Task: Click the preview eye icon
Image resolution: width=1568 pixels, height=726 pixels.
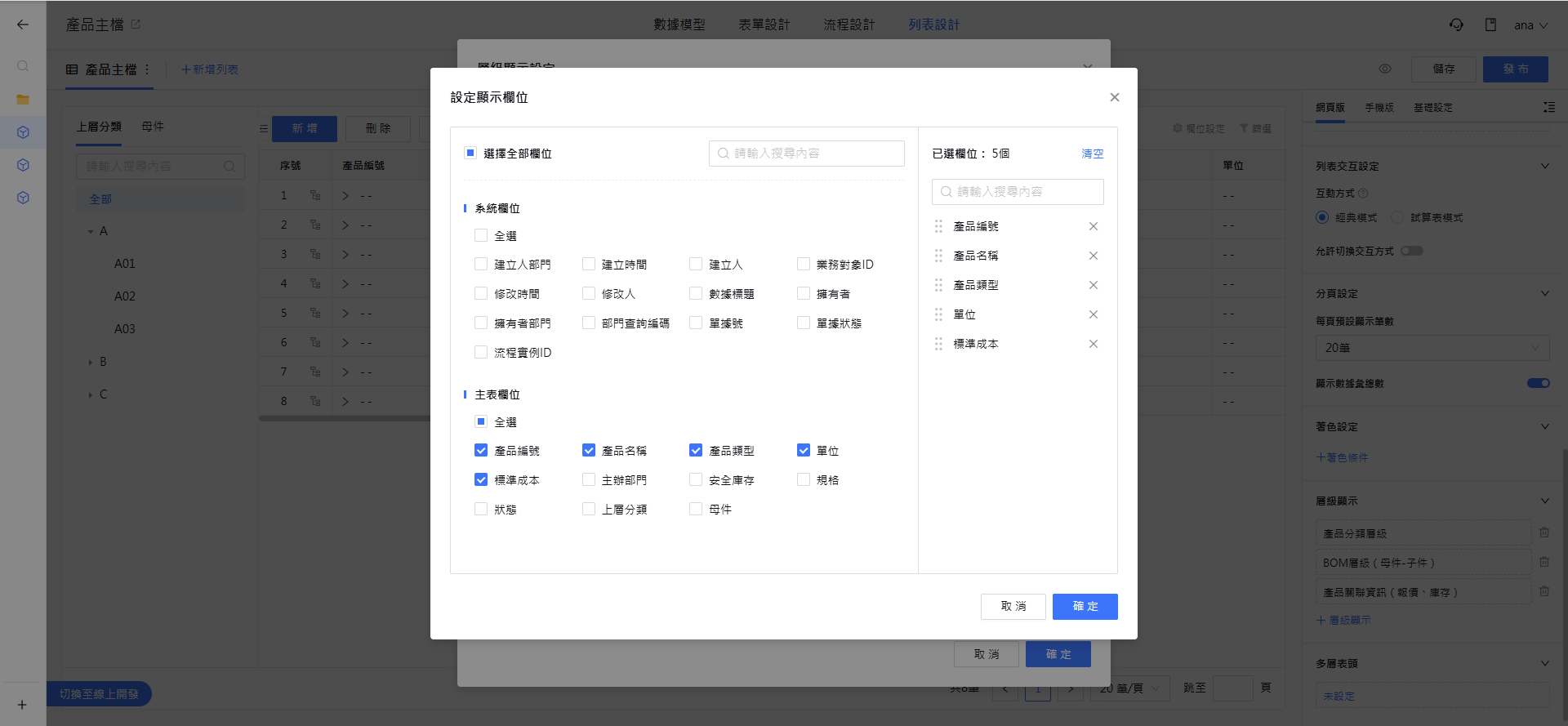Action: [x=1385, y=69]
